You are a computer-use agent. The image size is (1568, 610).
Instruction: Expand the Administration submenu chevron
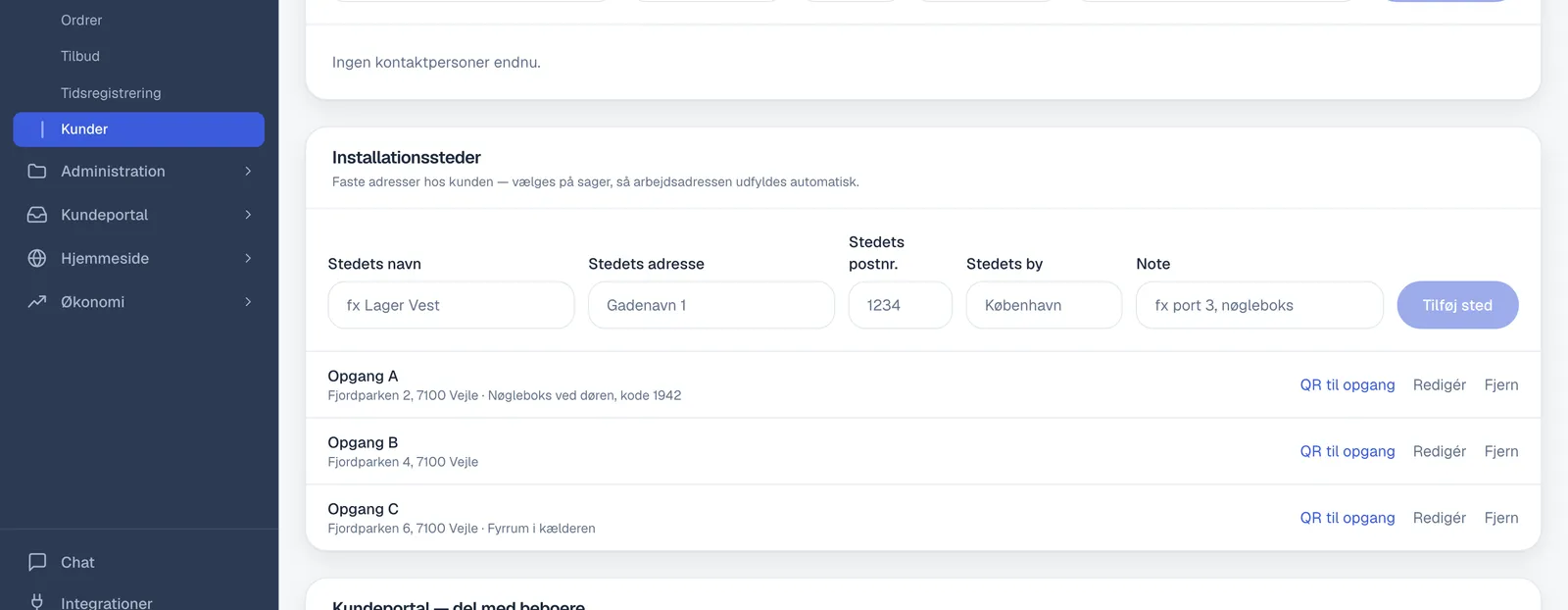coord(248,172)
